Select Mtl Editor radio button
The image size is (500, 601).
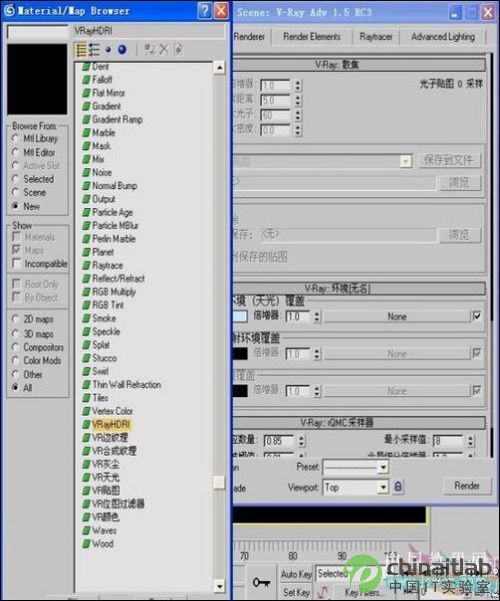15,153
